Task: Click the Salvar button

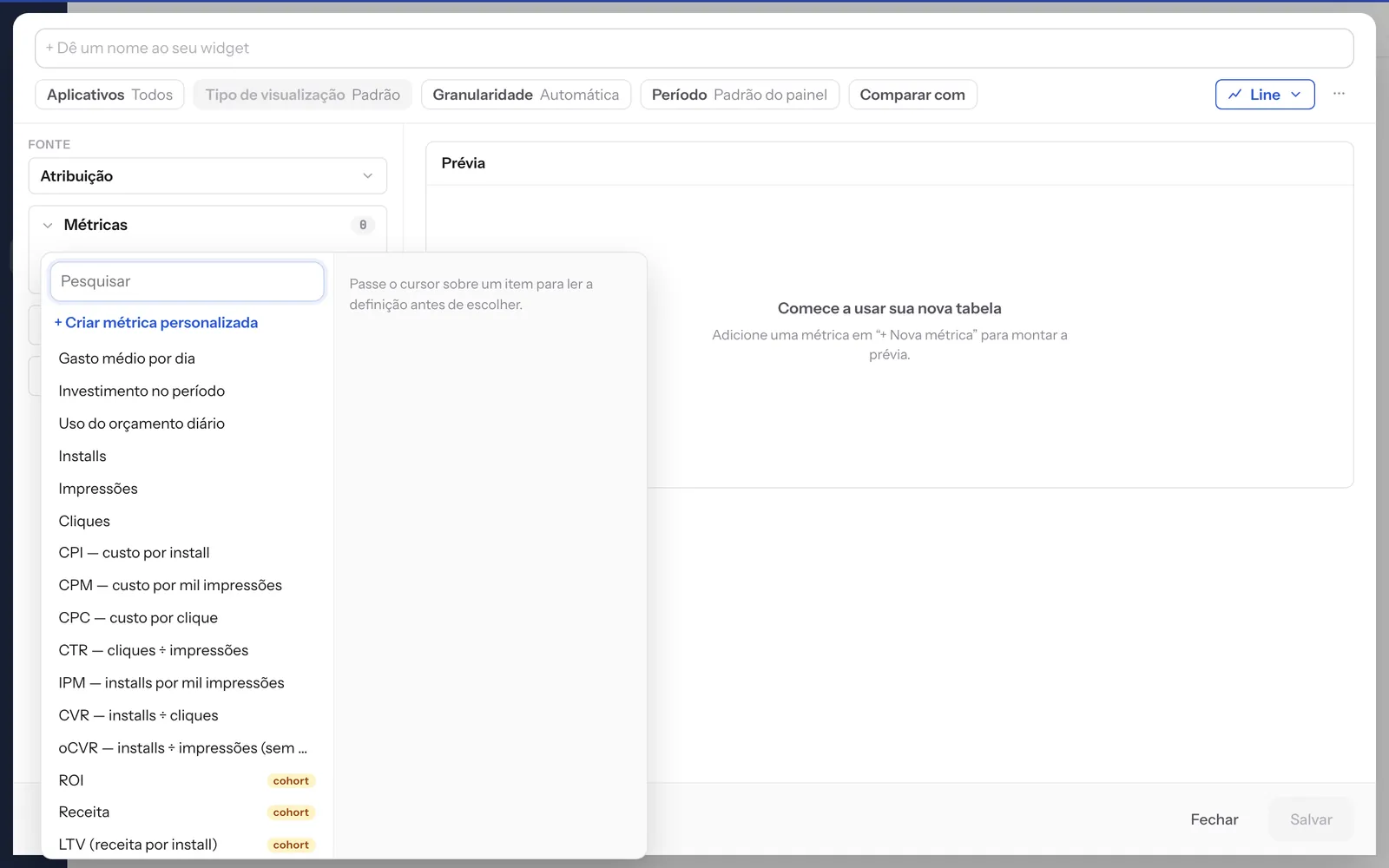Action: 1311,819
